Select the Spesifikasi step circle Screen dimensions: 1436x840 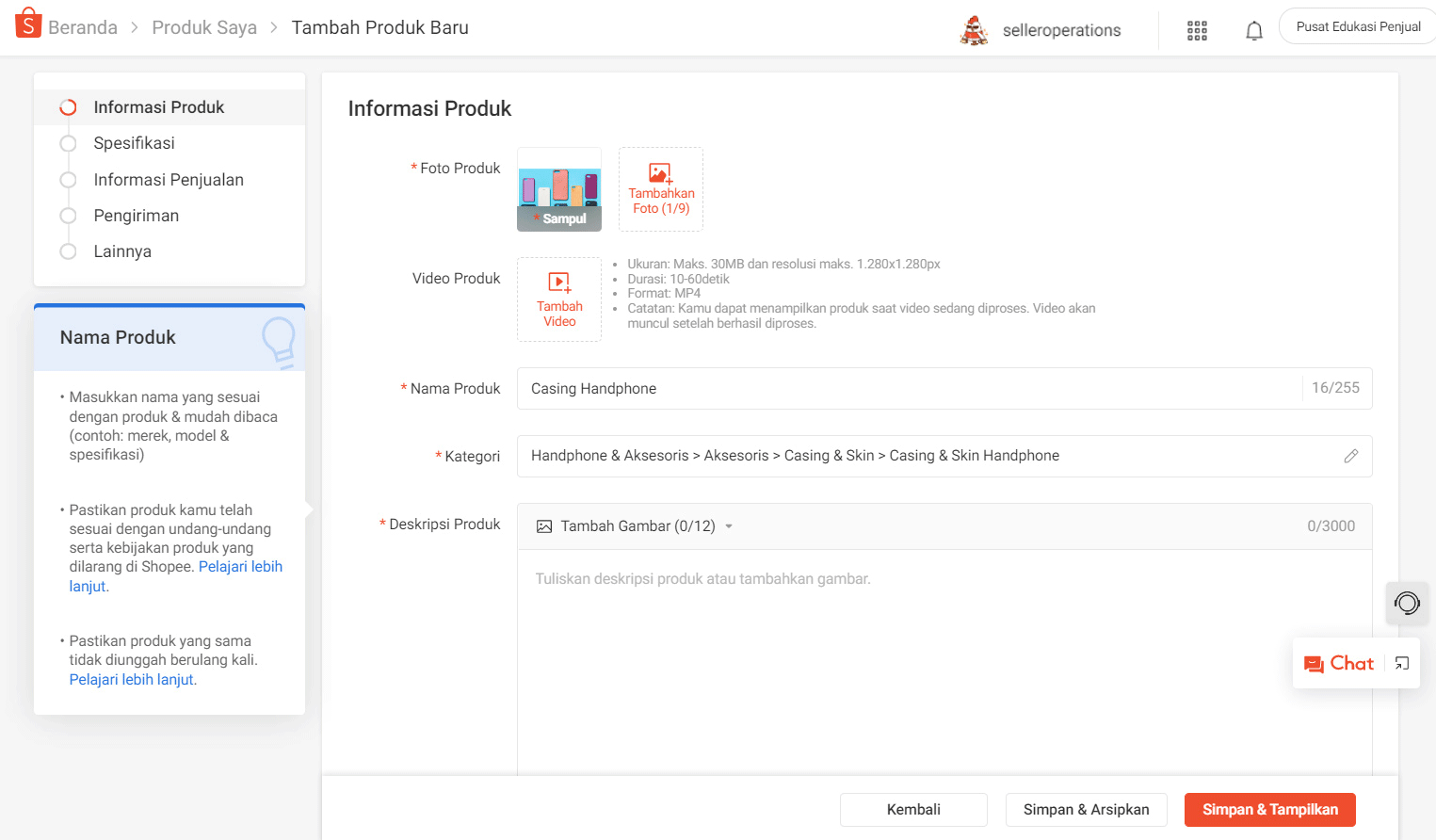click(67, 143)
